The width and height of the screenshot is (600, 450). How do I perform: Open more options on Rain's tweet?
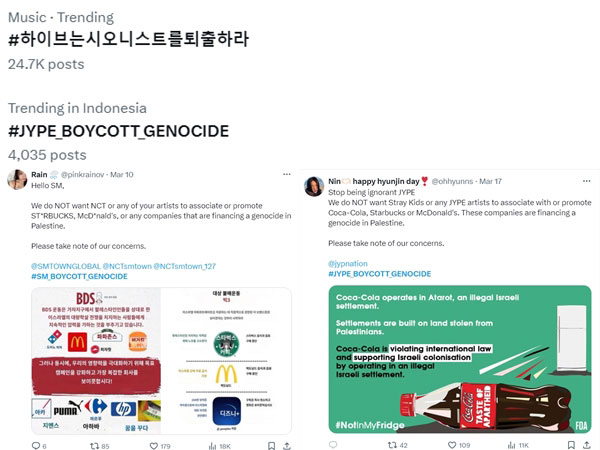[x=287, y=174]
